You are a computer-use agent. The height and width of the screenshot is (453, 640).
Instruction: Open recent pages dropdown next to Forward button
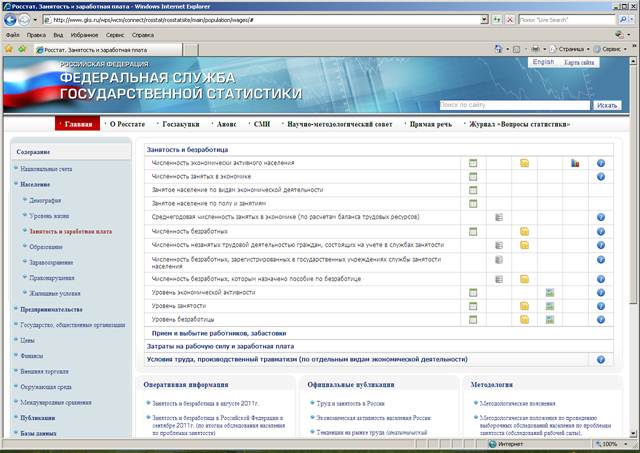click(35, 20)
